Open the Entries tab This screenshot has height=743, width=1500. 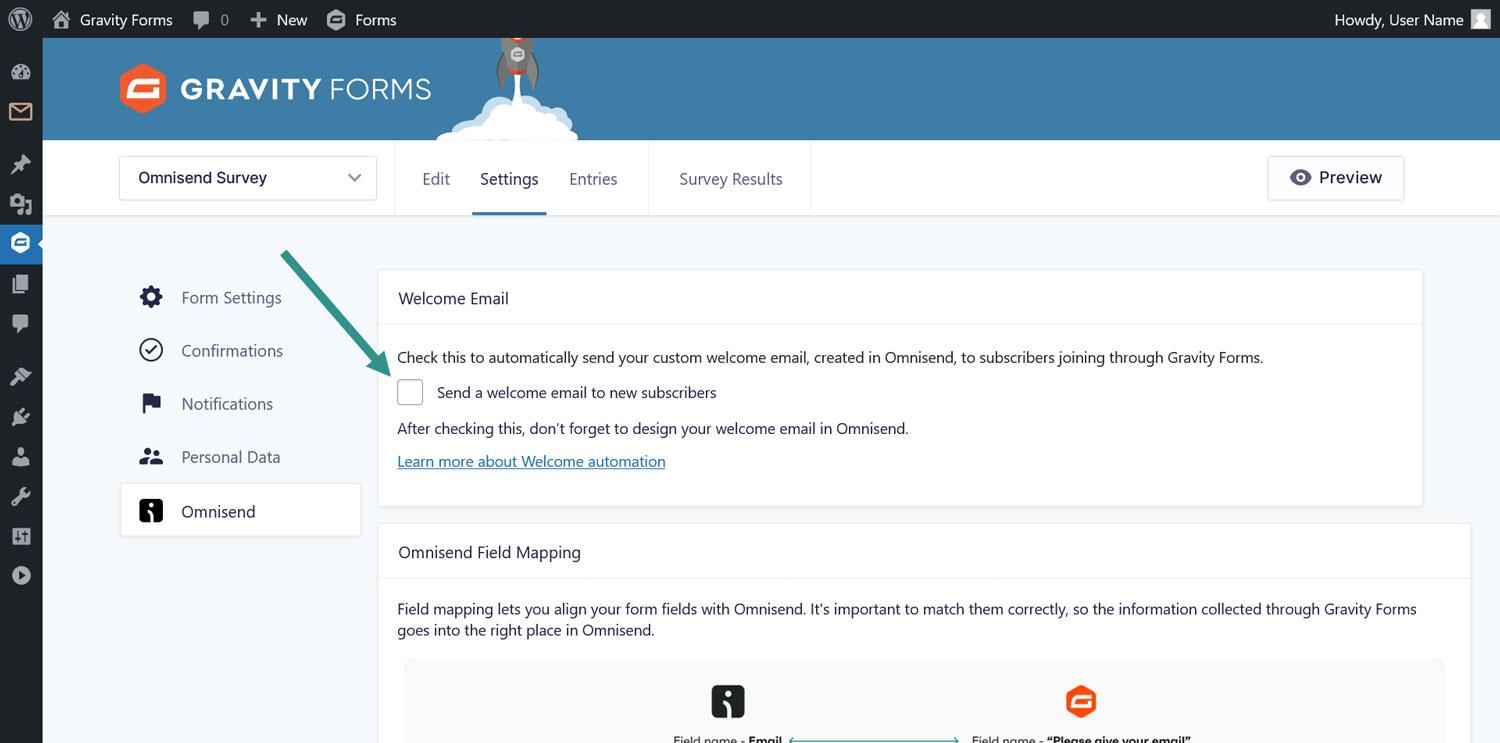click(593, 179)
